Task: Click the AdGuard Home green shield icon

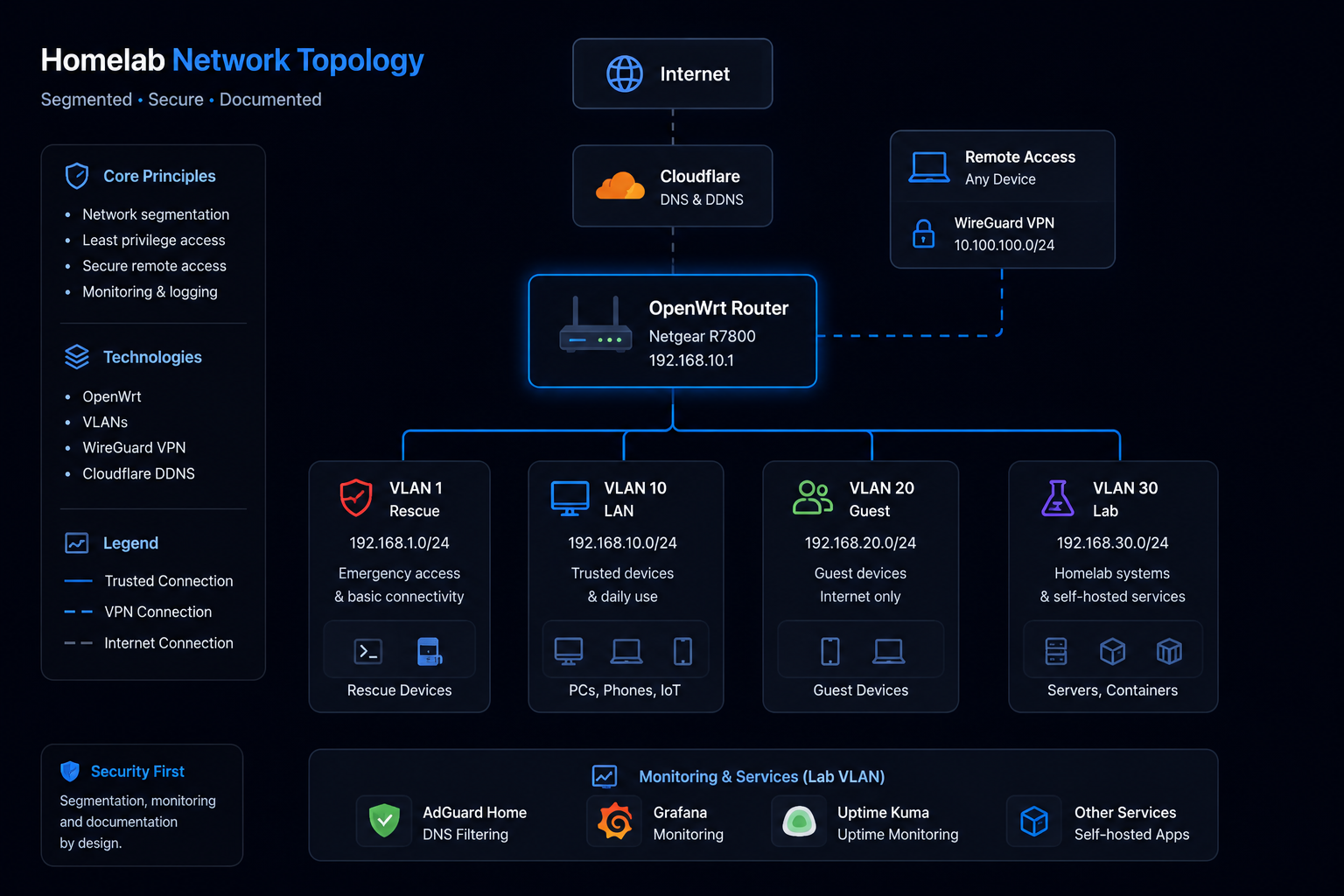Action: (x=384, y=821)
